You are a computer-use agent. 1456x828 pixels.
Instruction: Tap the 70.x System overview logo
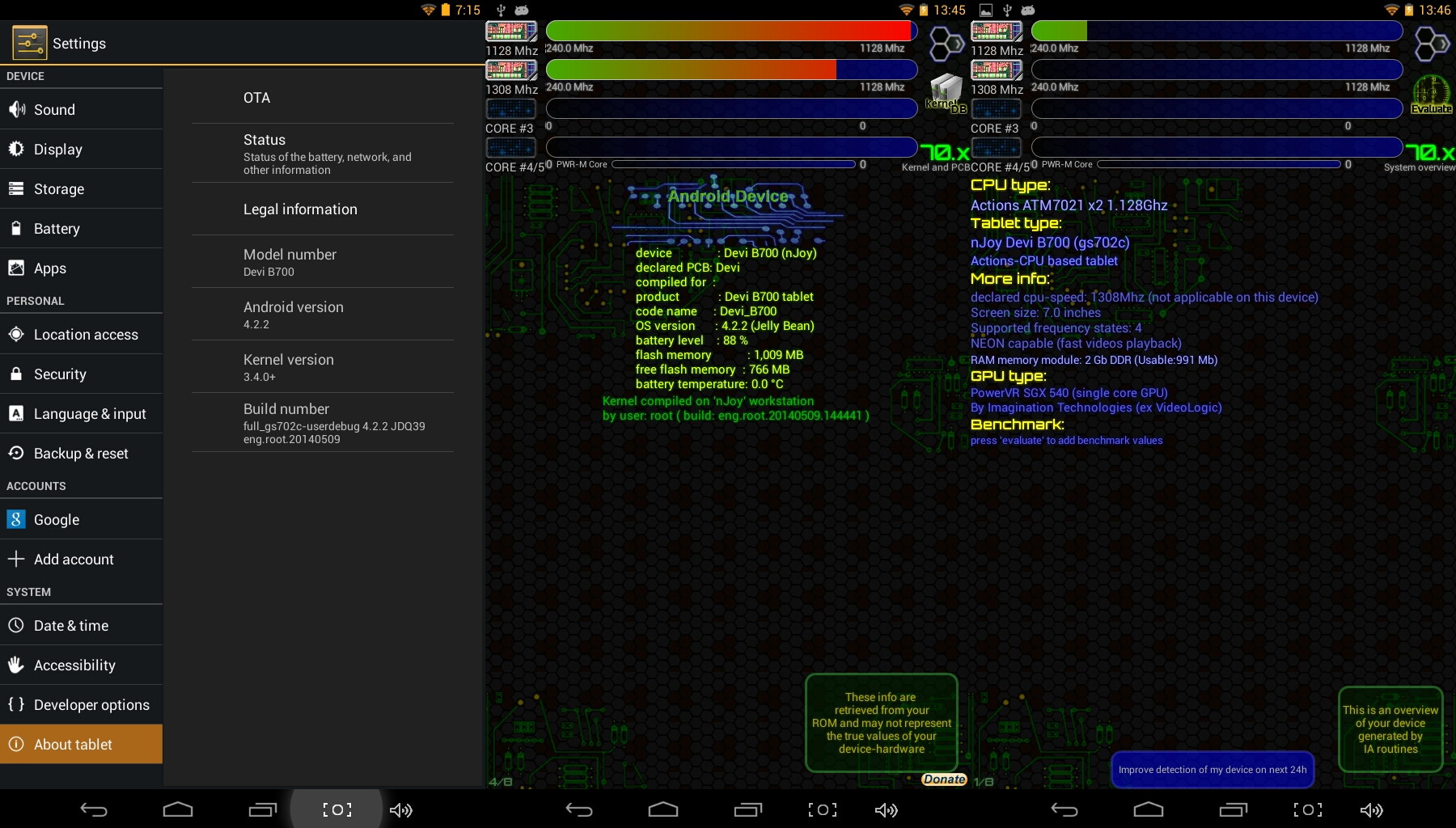(x=1429, y=152)
